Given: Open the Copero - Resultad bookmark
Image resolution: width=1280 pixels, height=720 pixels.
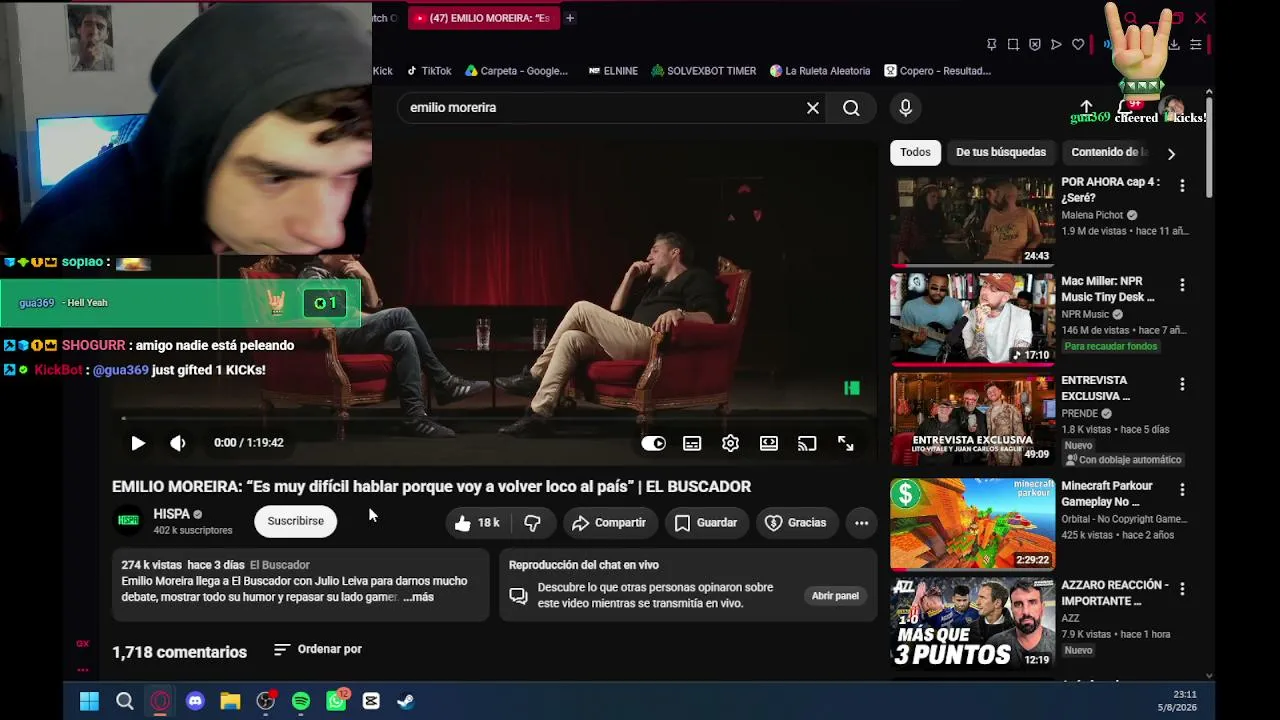Looking at the screenshot, I should click(937, 71).
